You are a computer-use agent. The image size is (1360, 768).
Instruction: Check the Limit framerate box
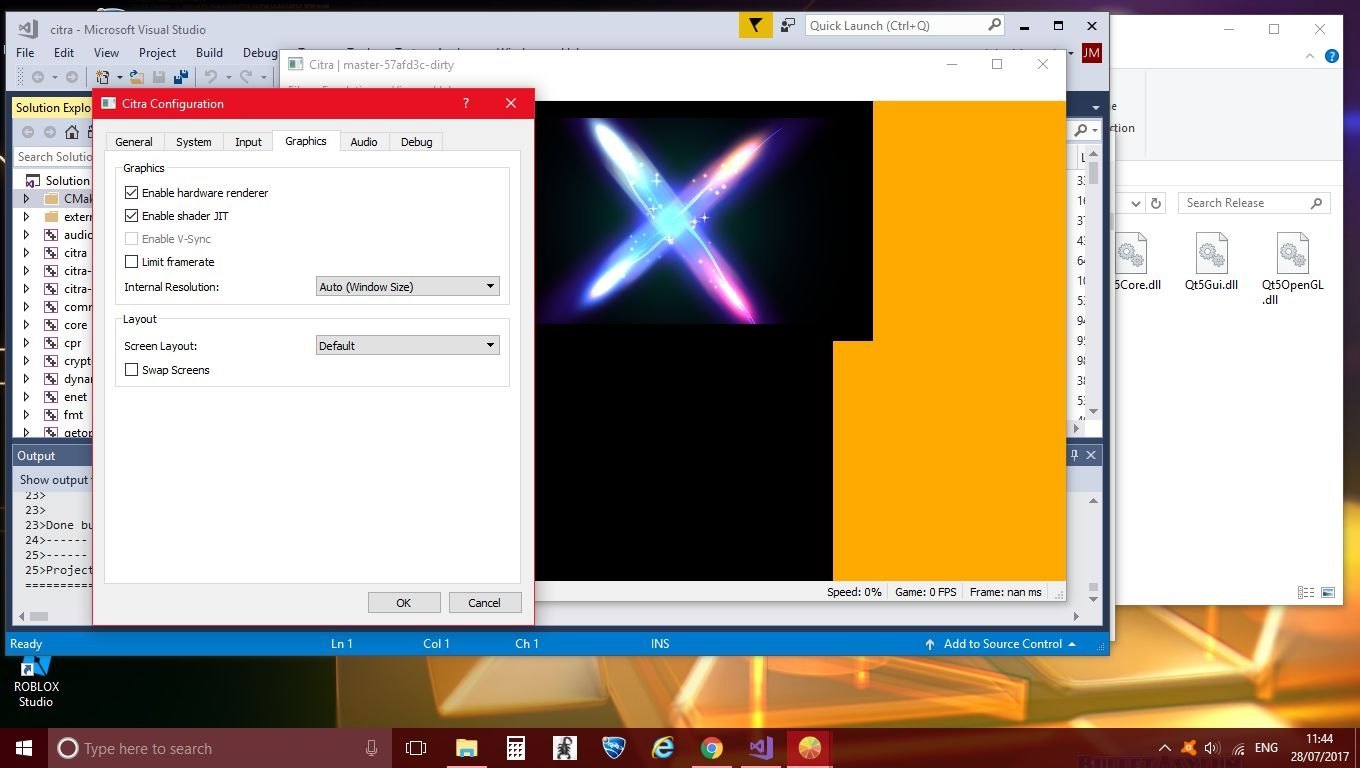131,261
